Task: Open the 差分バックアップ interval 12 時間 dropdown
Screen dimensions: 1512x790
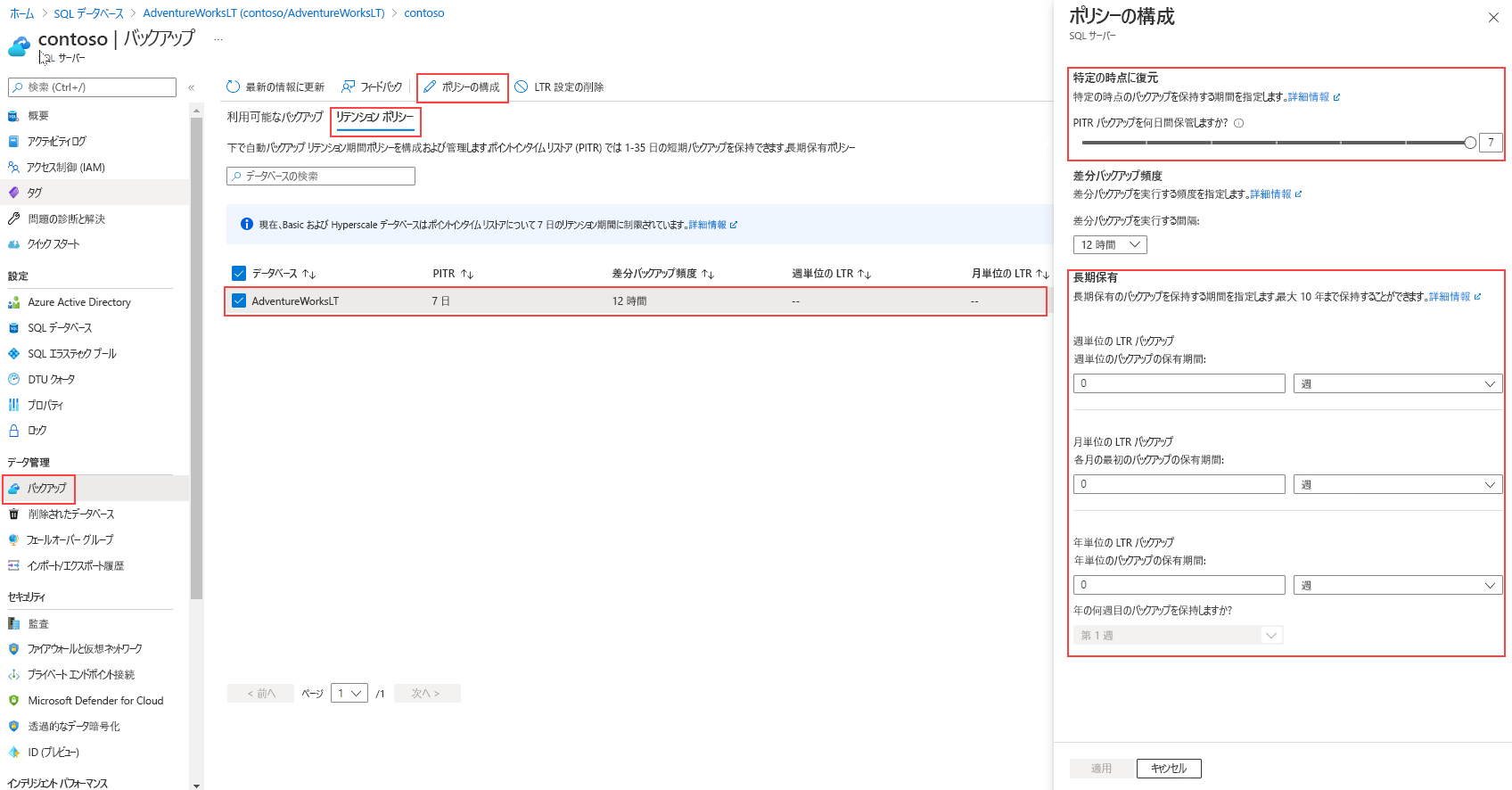Action: 1110,245
